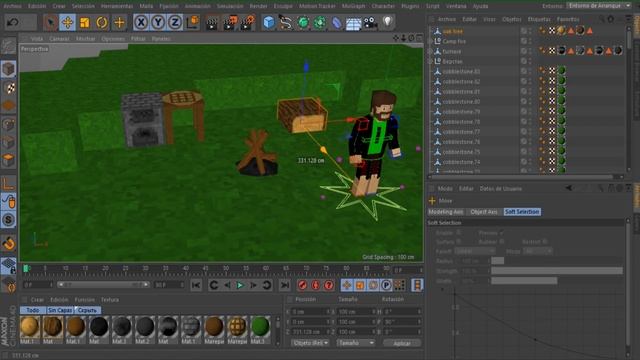
Task: Go to end of timeline
Action: click(285, 285)
